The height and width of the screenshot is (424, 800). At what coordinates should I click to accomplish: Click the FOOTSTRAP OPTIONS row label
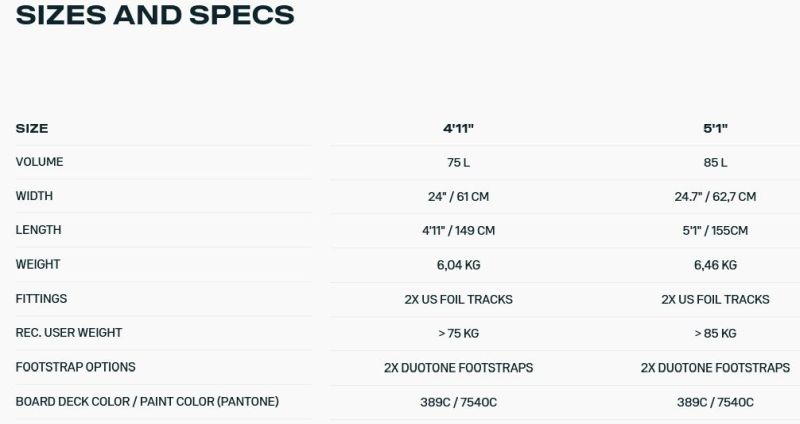click(x=76, y=367)
